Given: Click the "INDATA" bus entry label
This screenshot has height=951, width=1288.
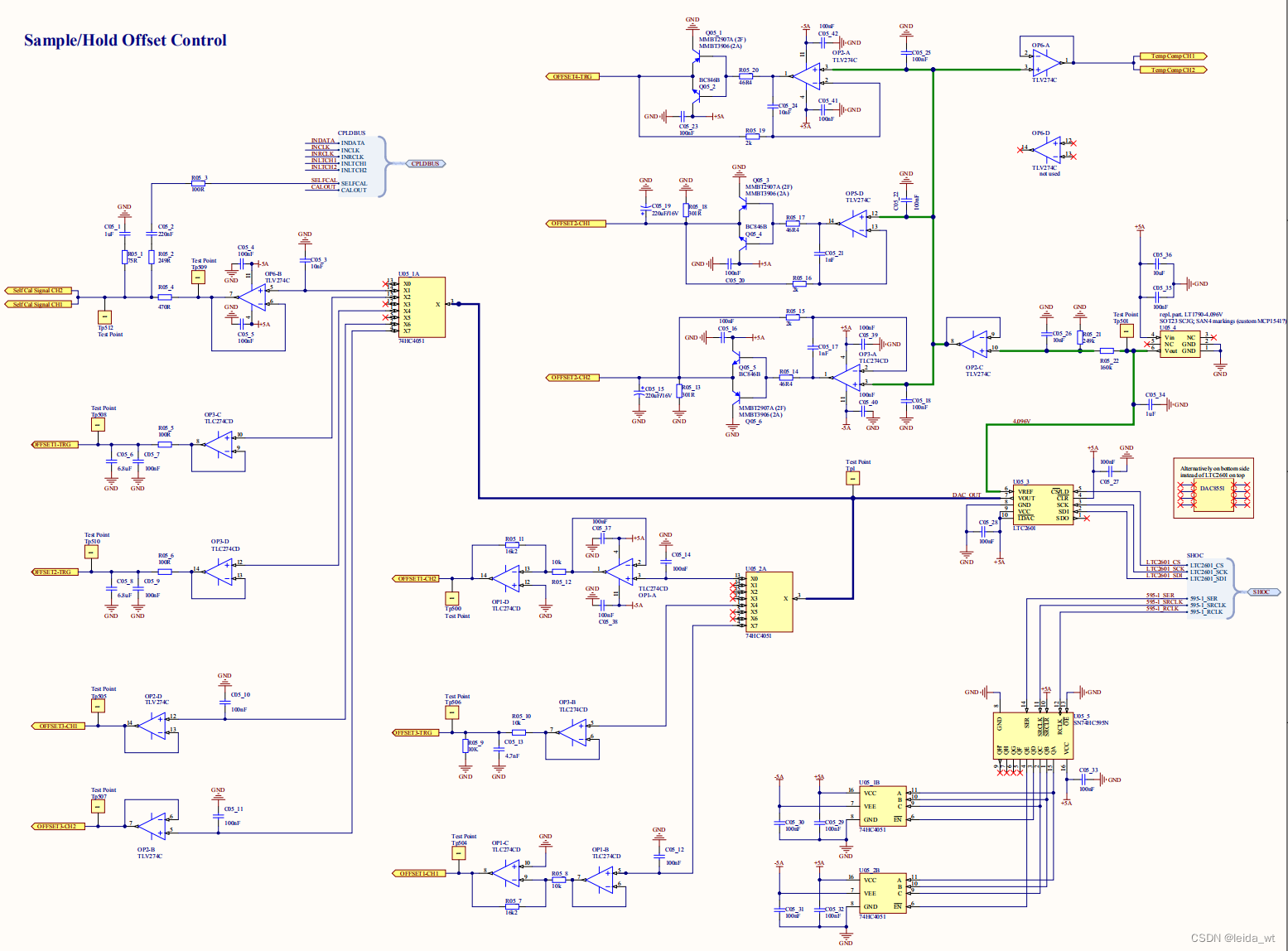Looking at the screenshot, I should [x=353, y=143].
